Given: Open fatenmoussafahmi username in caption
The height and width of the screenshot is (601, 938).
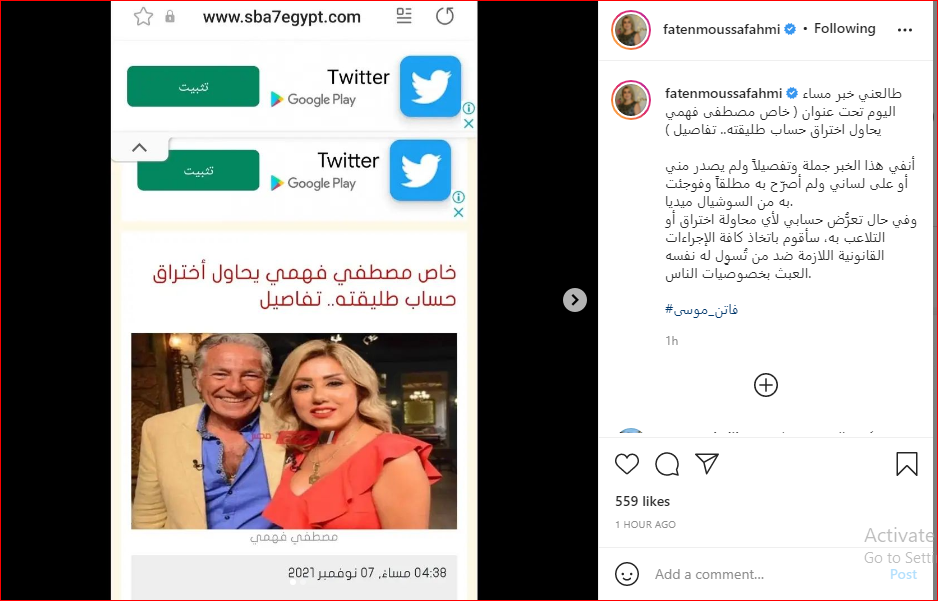Looking at the screenshot, I should (x=723, y=93).
